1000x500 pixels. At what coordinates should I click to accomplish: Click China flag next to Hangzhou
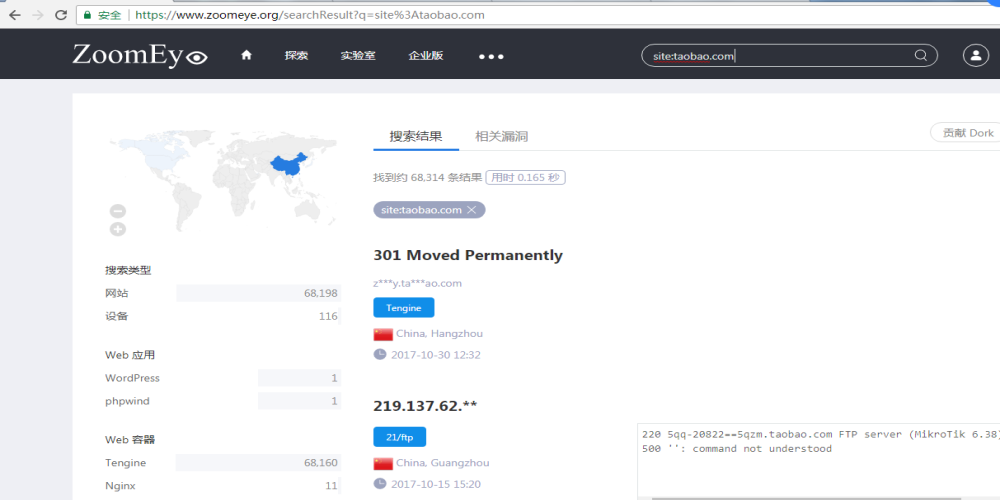(383, 334)
